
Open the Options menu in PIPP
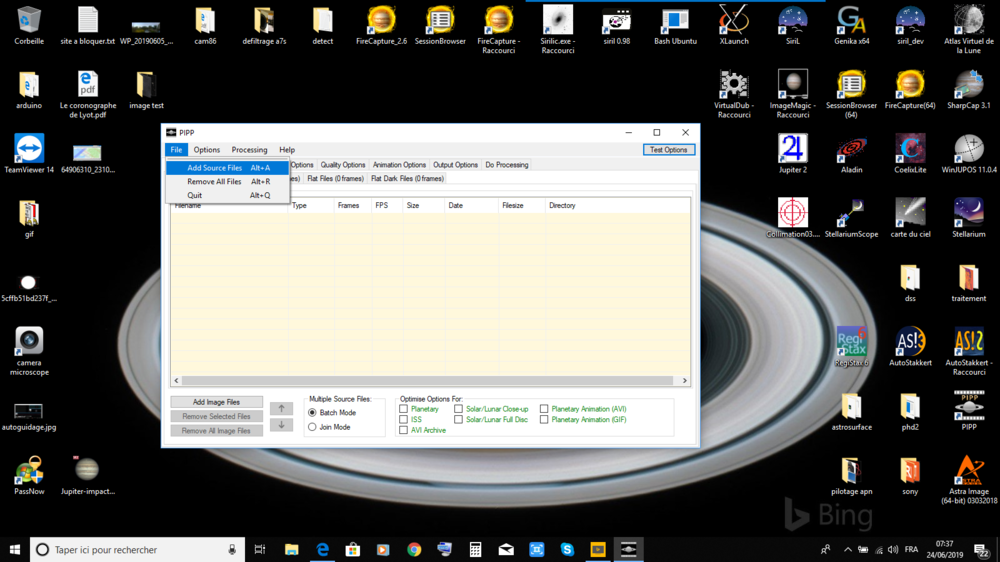(x=207, y=150)
